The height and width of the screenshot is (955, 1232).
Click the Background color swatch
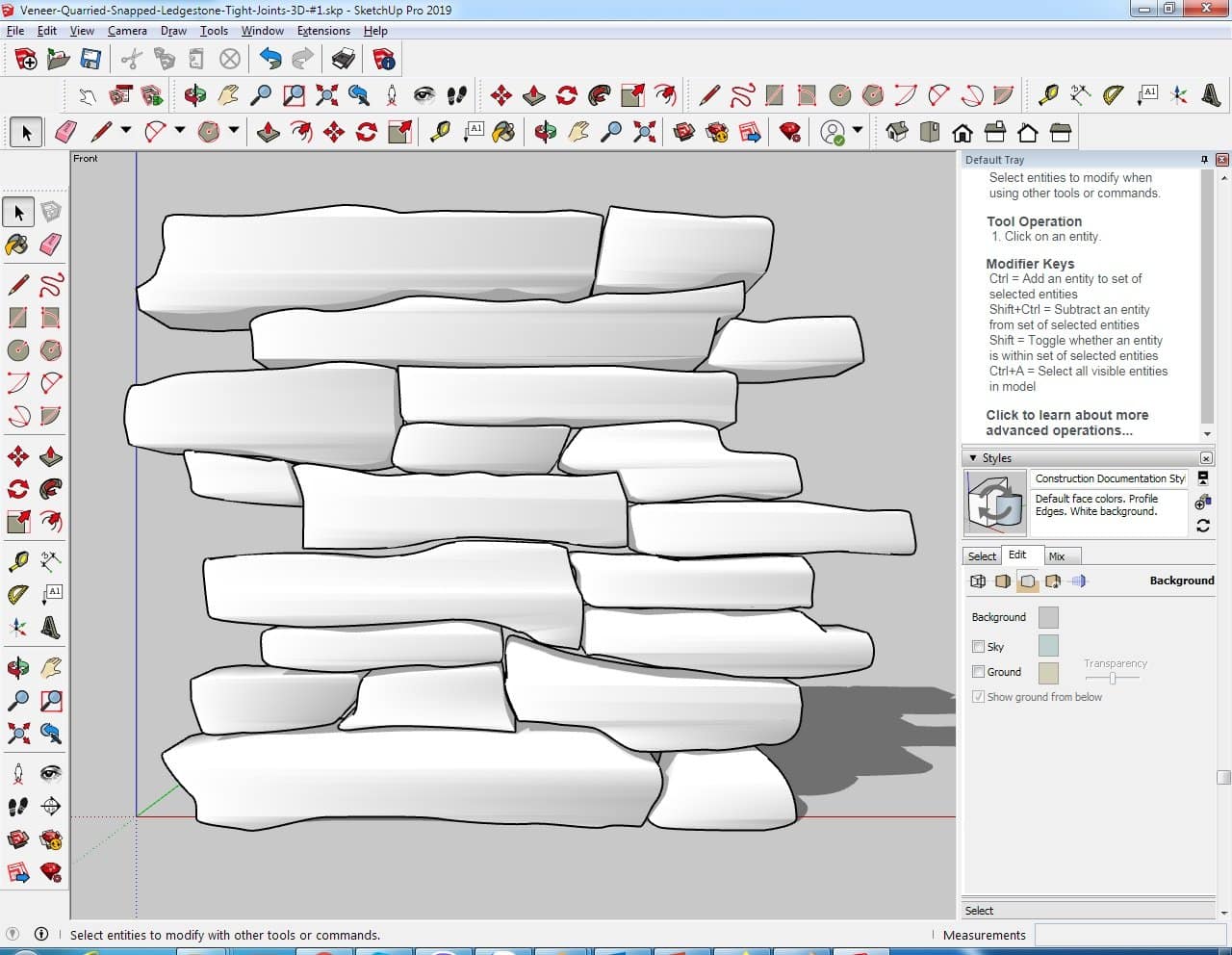coord(1048,617)
